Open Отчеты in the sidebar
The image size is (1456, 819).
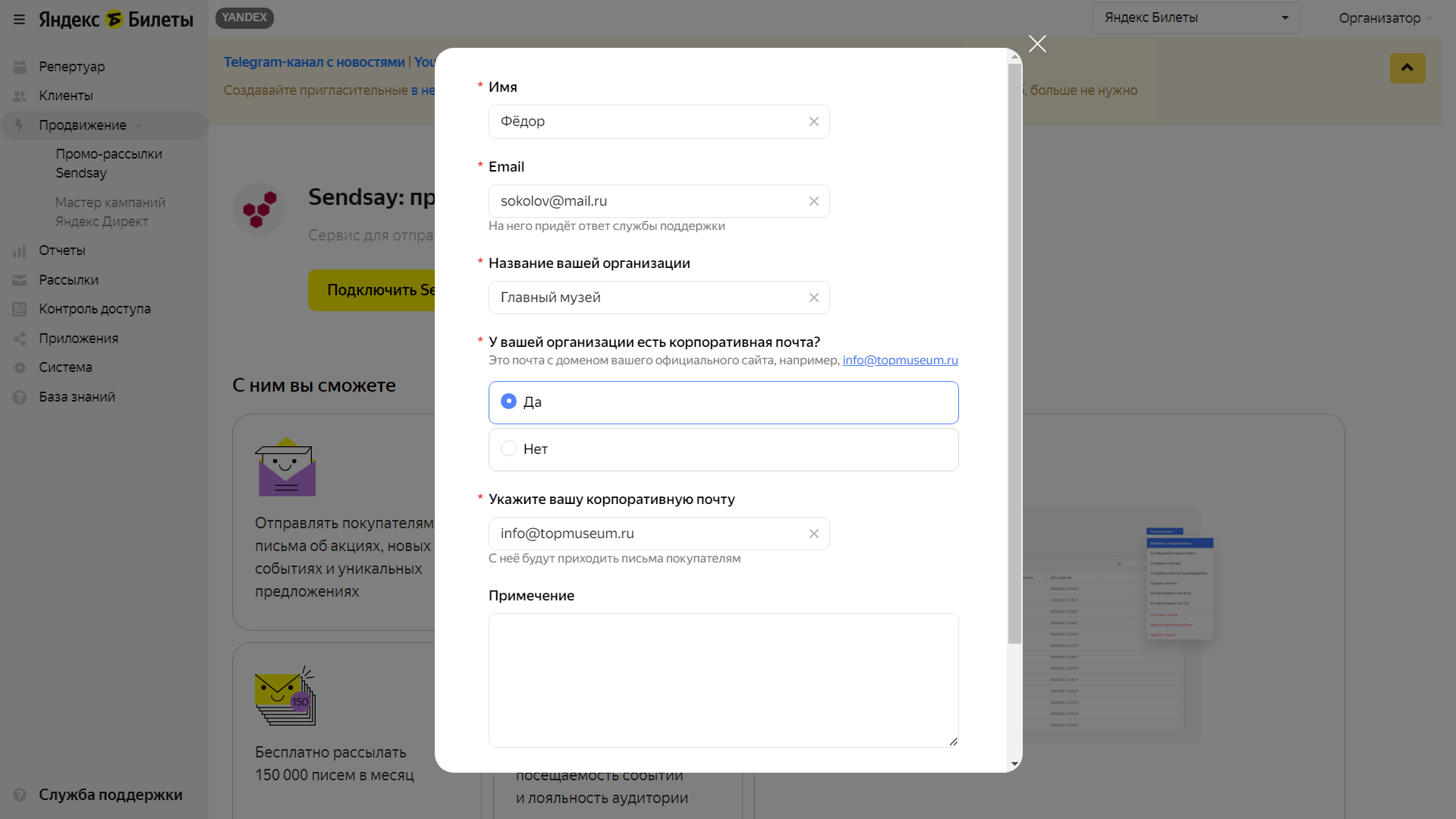[x=62, y=250]
